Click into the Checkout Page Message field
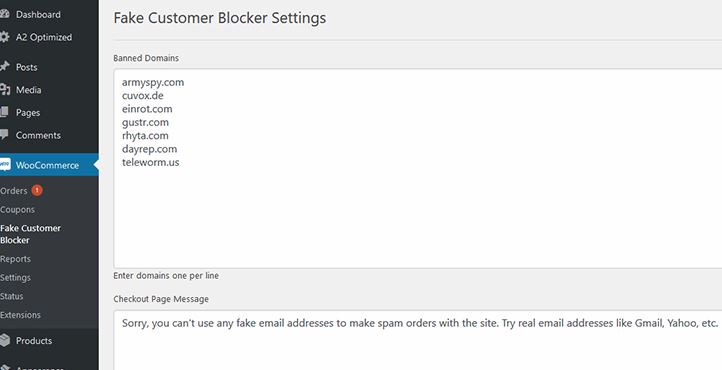722x370 pixels. click(x=418, y=340)
